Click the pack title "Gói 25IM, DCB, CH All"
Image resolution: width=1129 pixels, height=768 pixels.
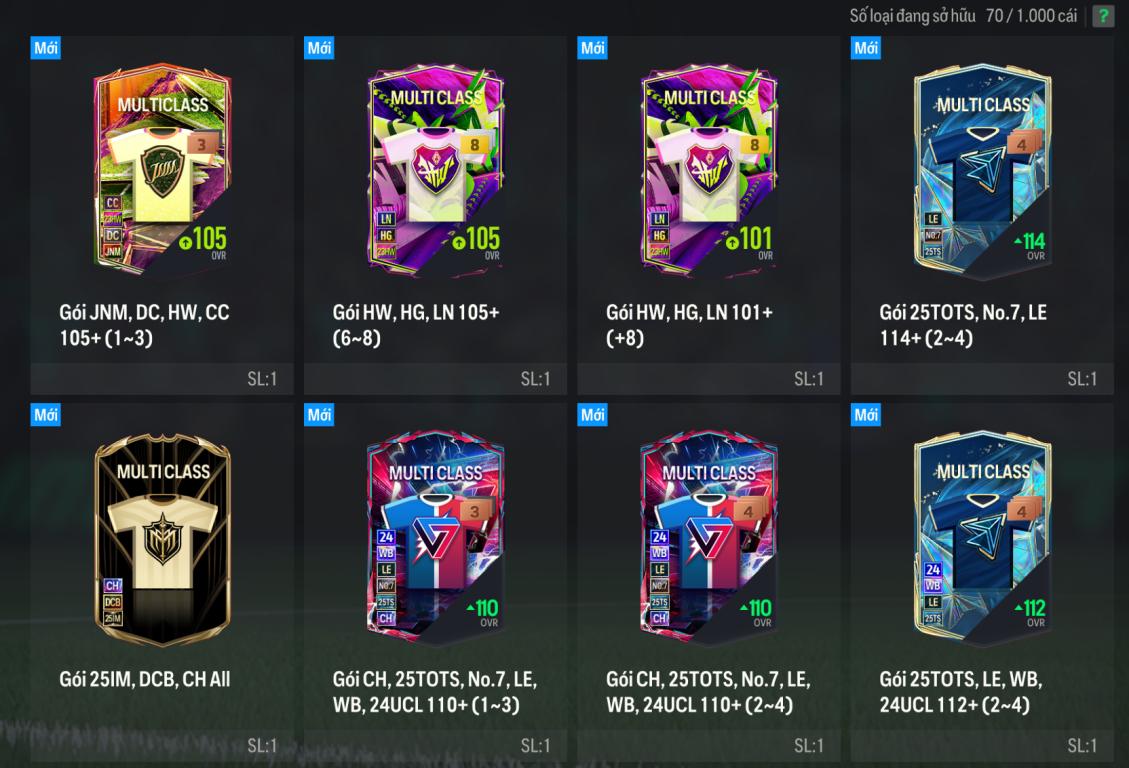(x=145, y=679)
